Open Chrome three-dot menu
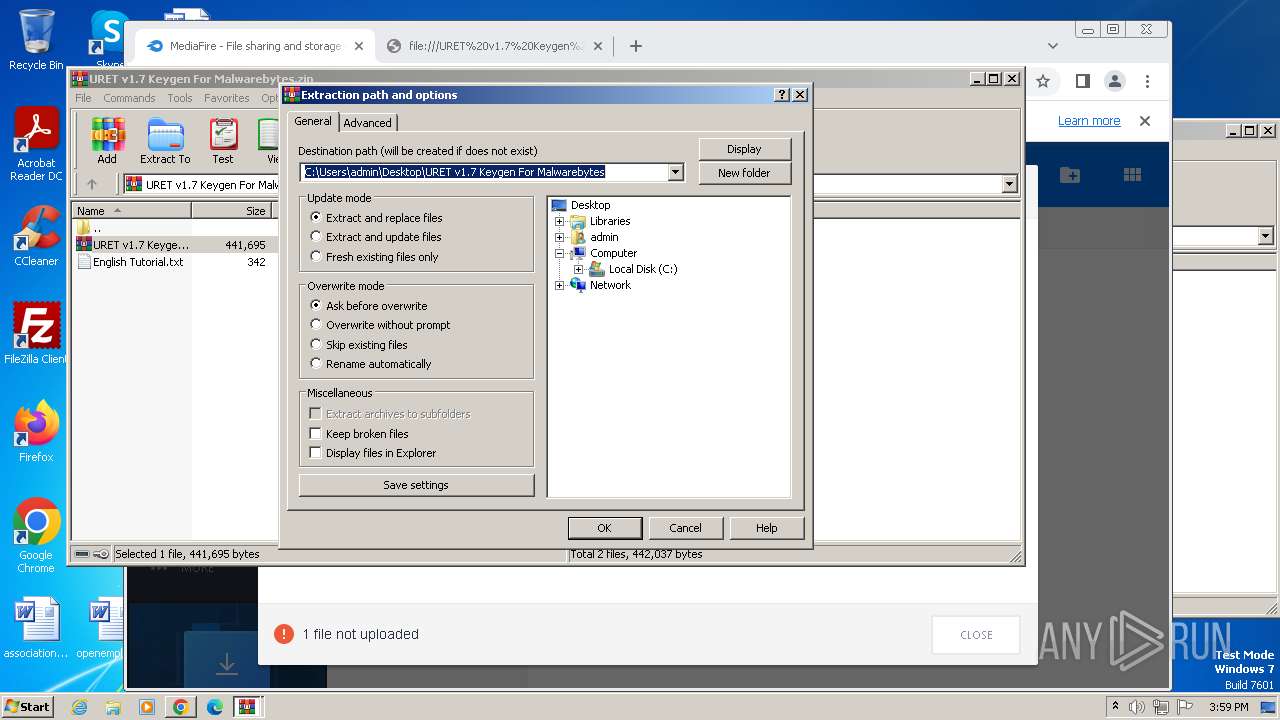 (x=1147, y=81)
